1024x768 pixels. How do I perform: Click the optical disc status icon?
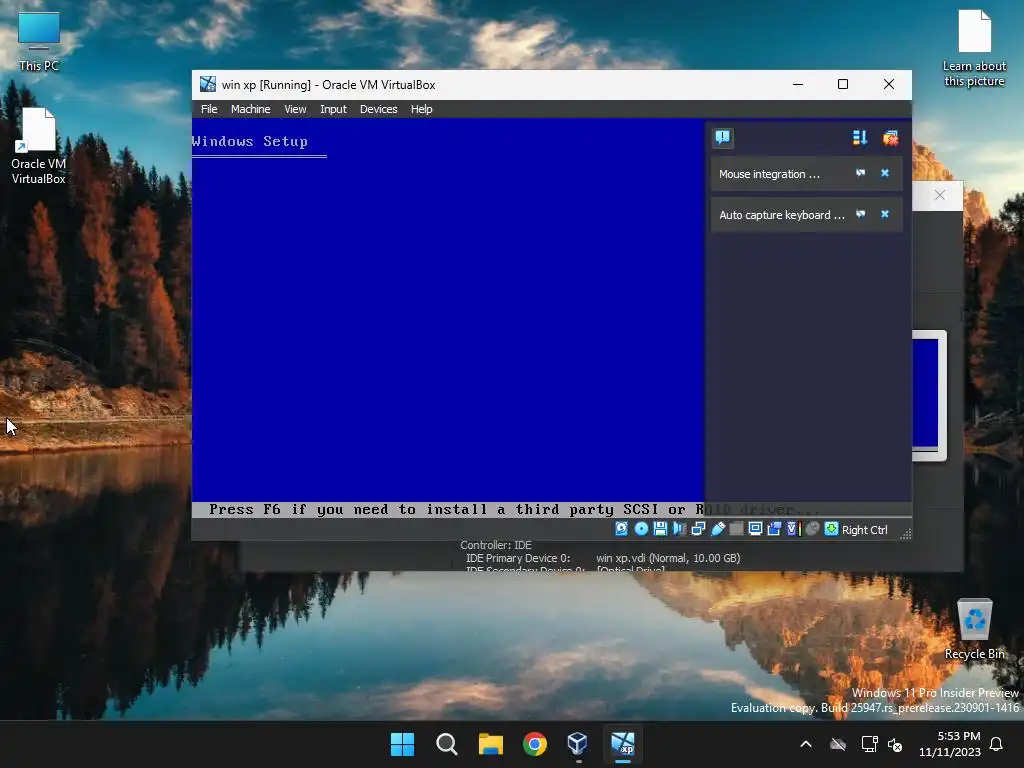point(641,529)
